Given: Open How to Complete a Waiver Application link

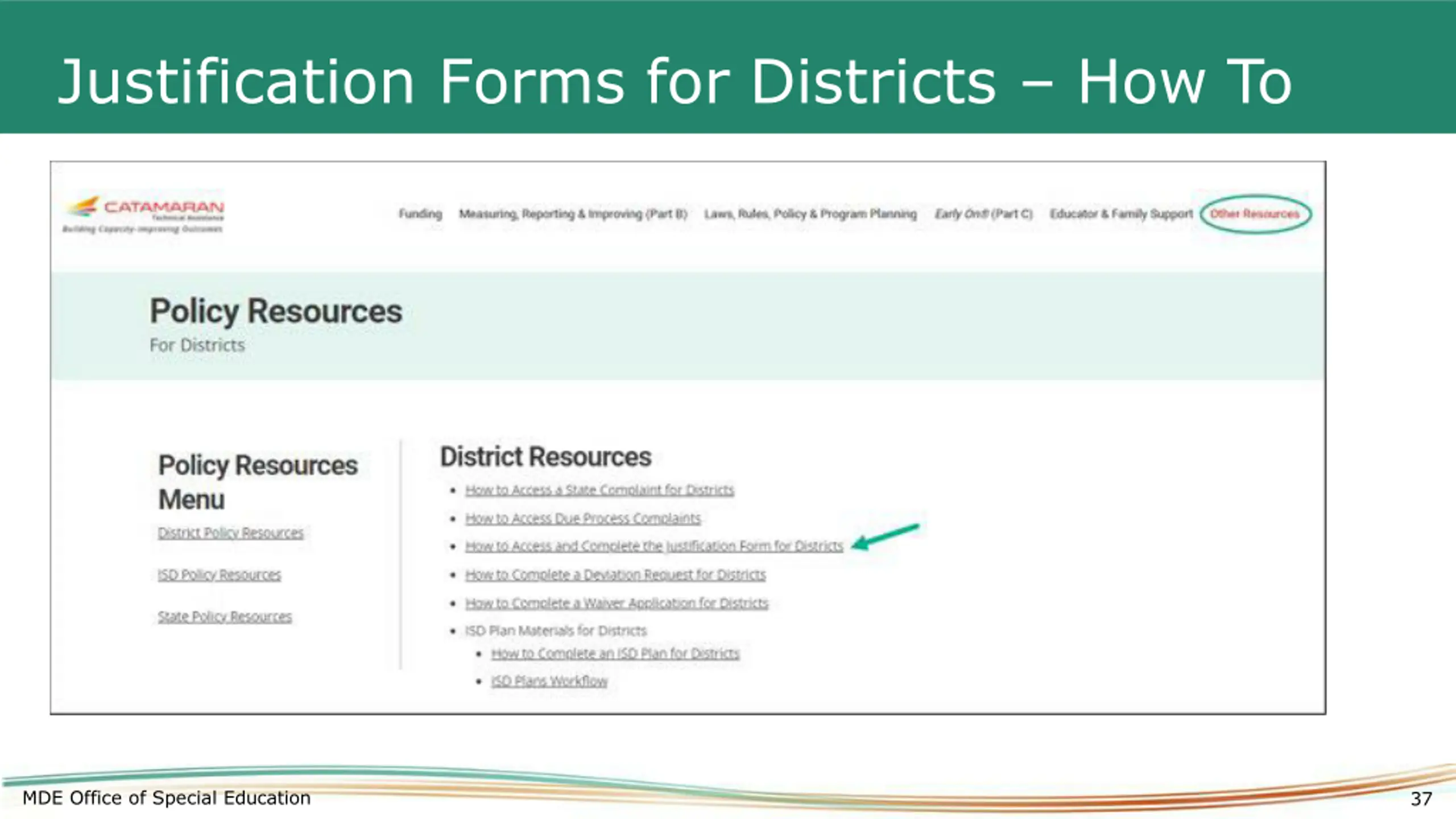Looking at the screenshot, I should coord(617,603).
